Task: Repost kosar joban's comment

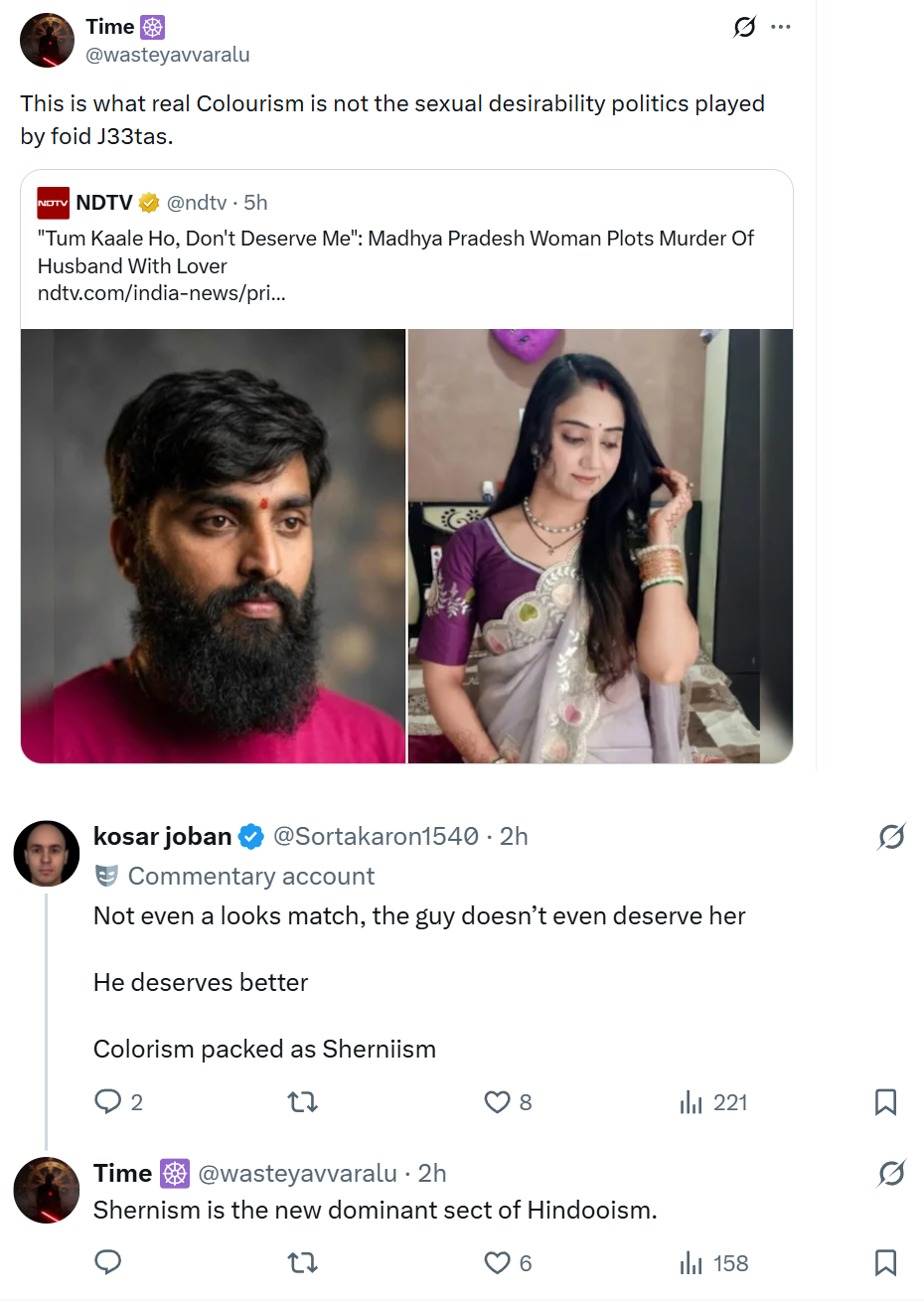Action: (302, 1101)
